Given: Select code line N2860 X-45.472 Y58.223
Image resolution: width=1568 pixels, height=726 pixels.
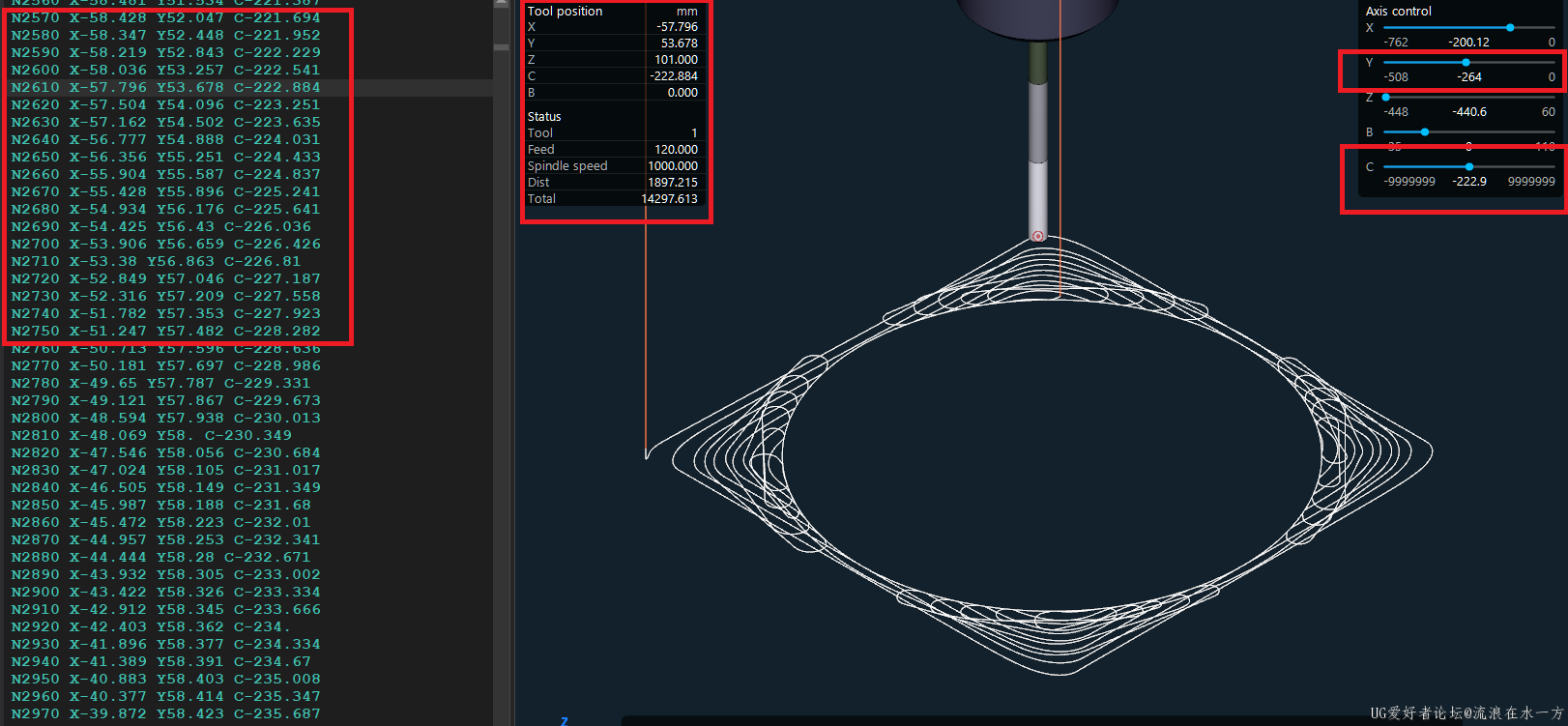Looking at the screenshot, I should click(x=160, y=522).
